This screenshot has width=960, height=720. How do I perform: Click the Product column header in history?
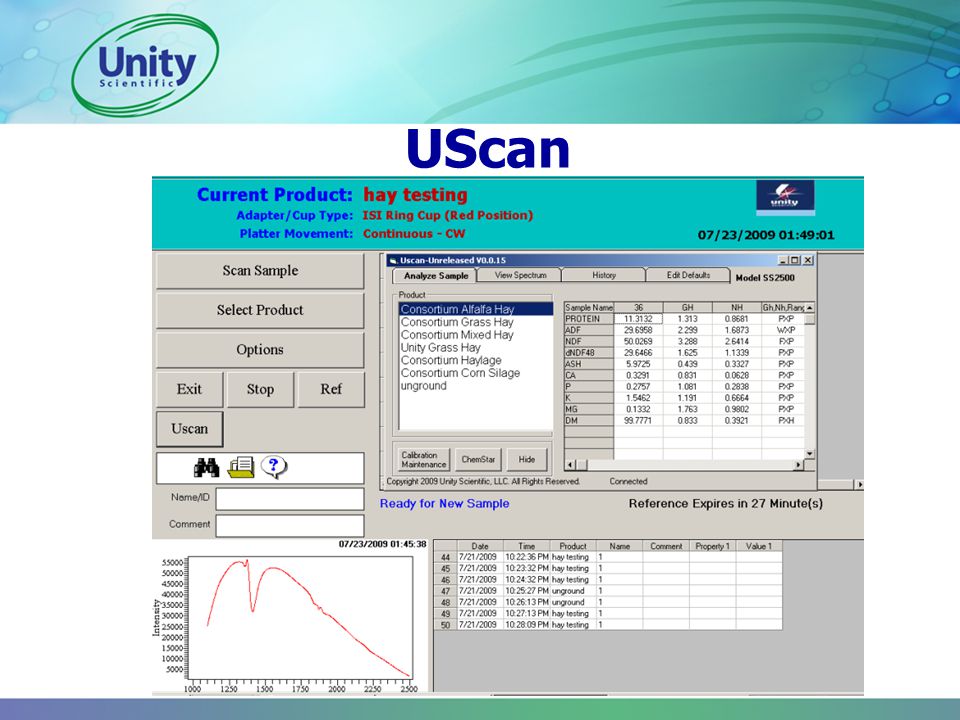point(573,546)
